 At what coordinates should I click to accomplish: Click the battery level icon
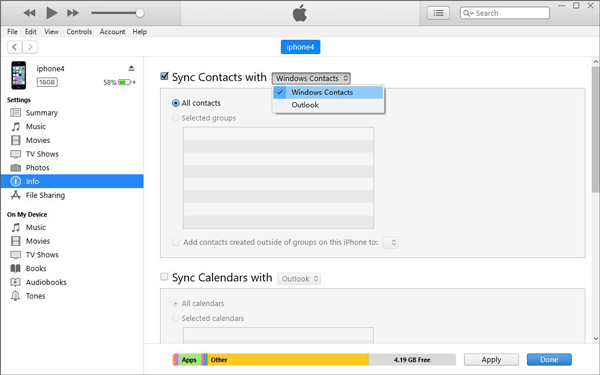(125, 82)
